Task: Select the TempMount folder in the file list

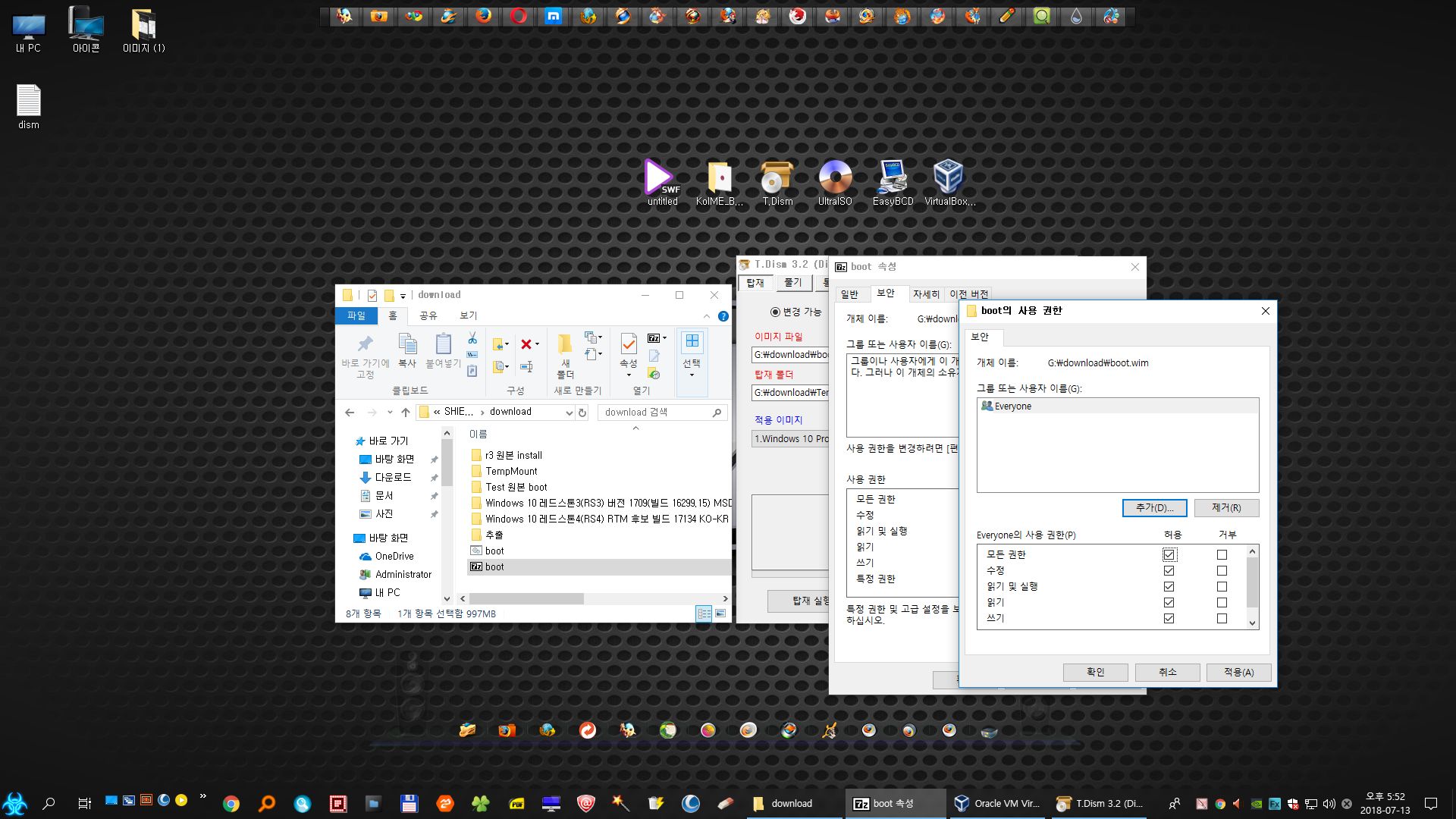Action: [x=511, y=472]
